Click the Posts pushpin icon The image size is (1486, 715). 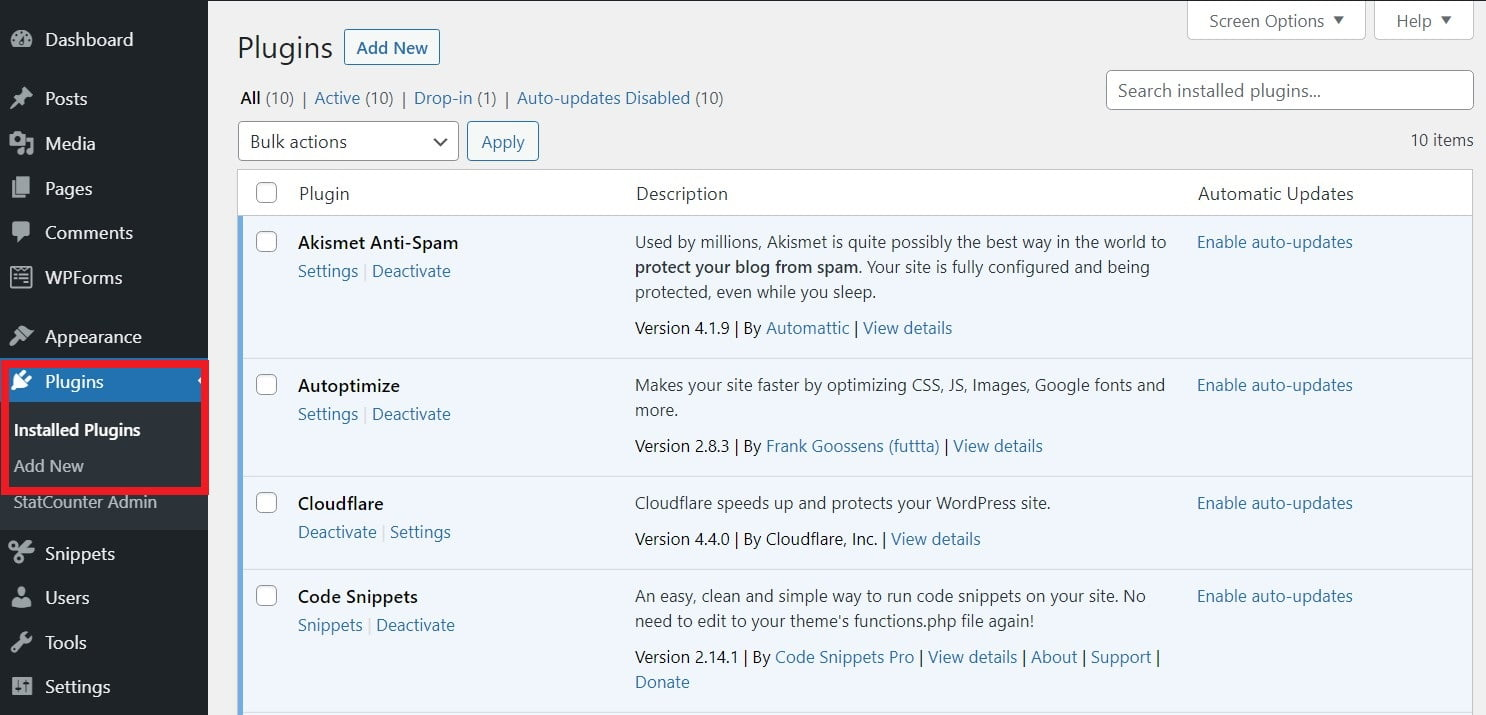tap(22, 99)
